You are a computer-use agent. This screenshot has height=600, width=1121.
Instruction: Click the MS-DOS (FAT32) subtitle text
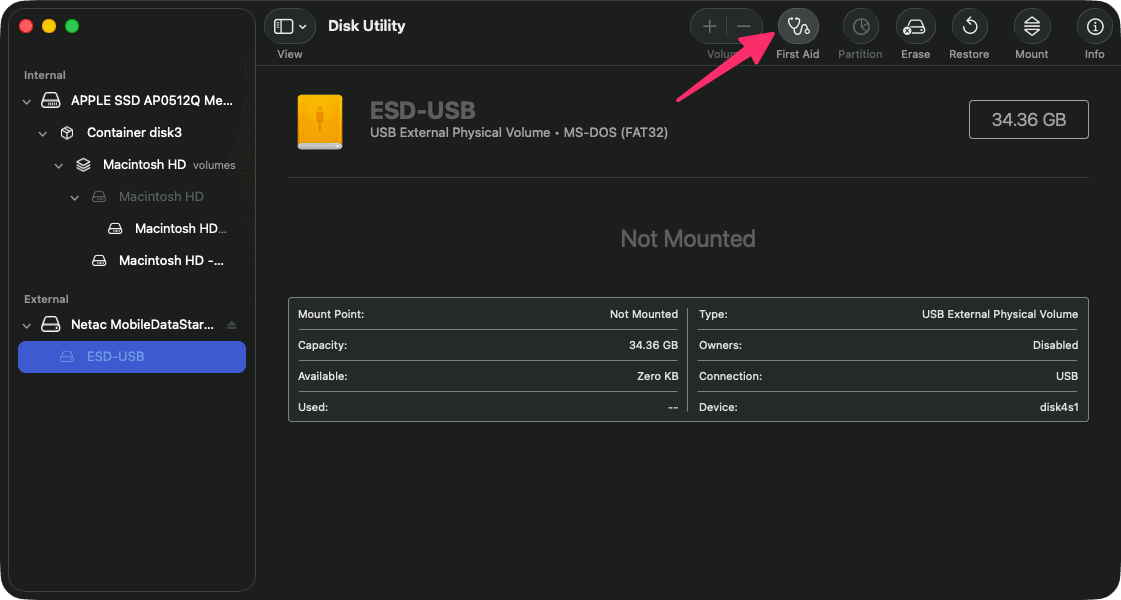point(614,133)
